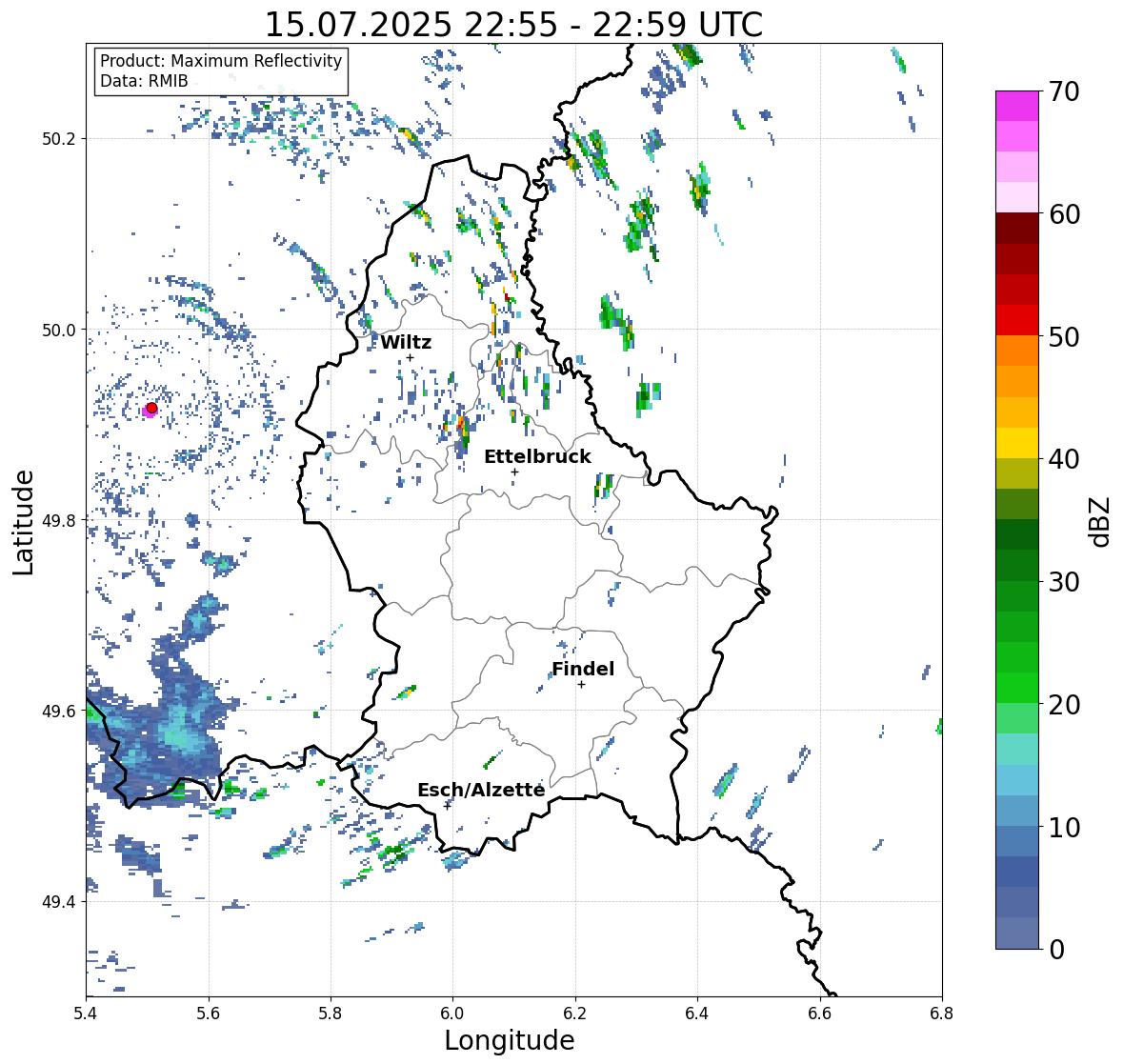Viewport: 1123px width, 1064px height.
Task: Click the red radar location dot
Action: (x=151, y=408)
